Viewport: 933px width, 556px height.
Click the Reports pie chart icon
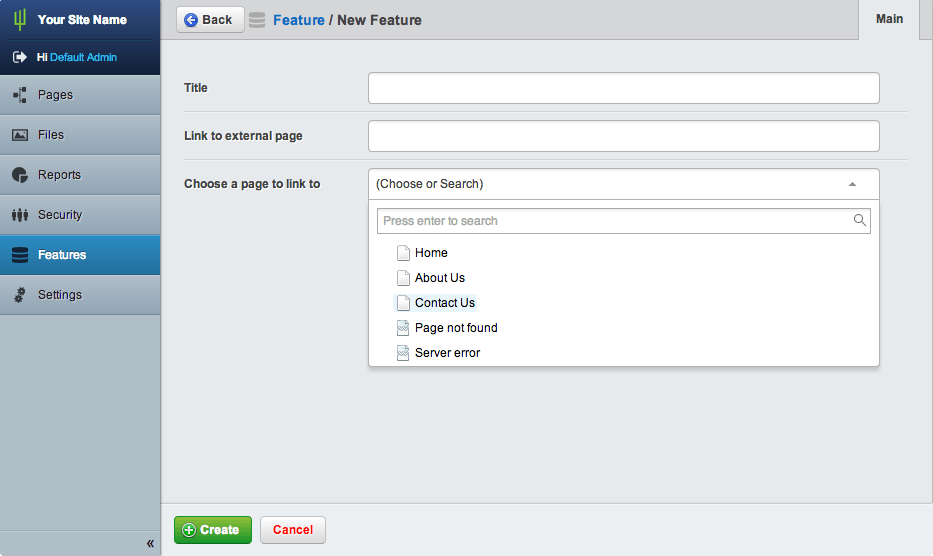pyautogui.click(x=19, y=175)
